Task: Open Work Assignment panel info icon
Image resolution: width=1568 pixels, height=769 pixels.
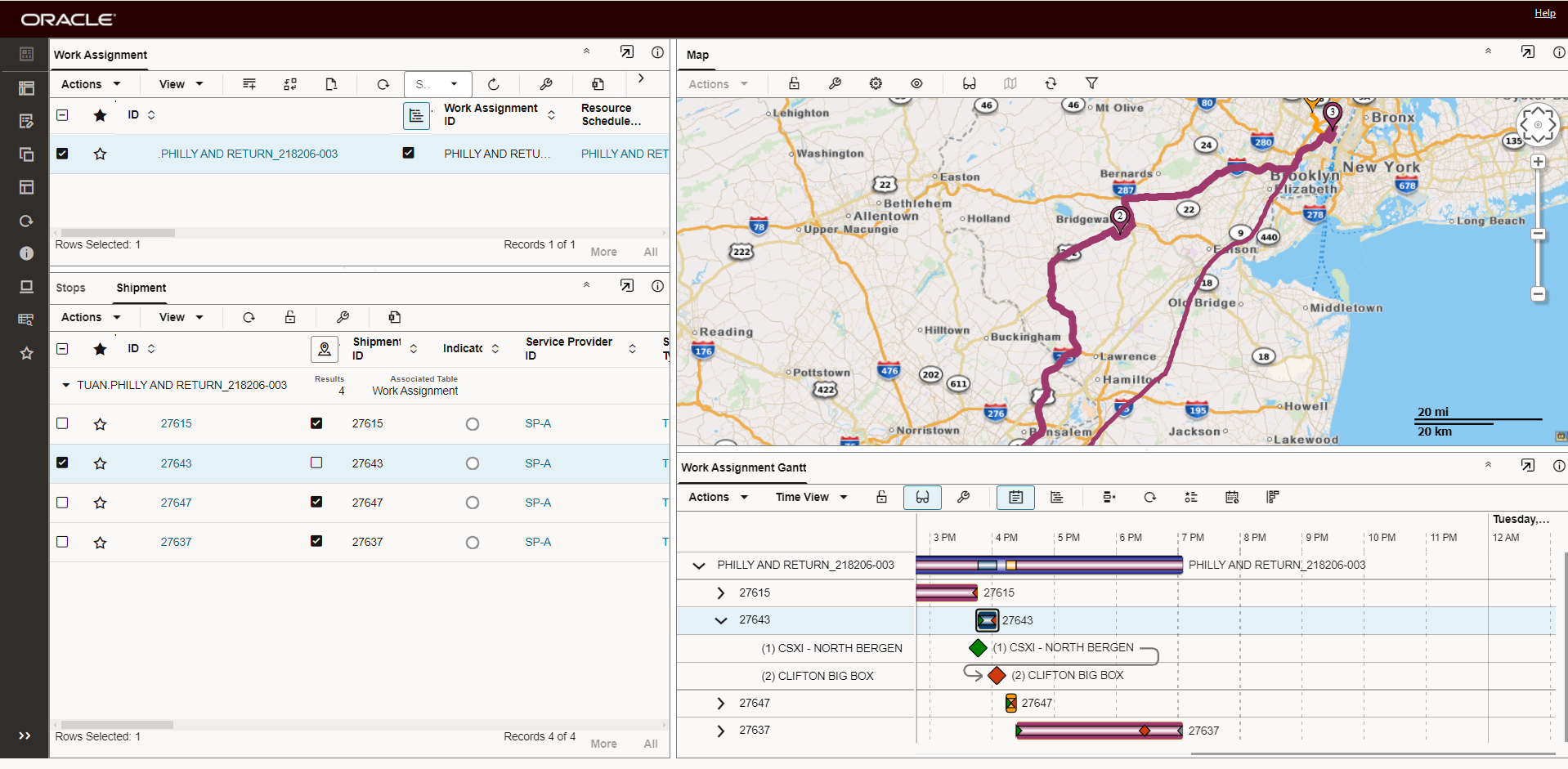Action: click(657, 52)
